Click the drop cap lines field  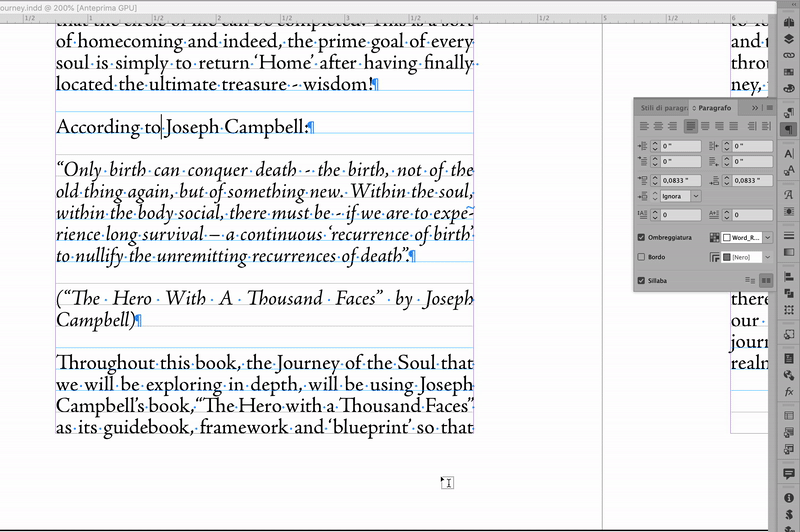[681, 215]
